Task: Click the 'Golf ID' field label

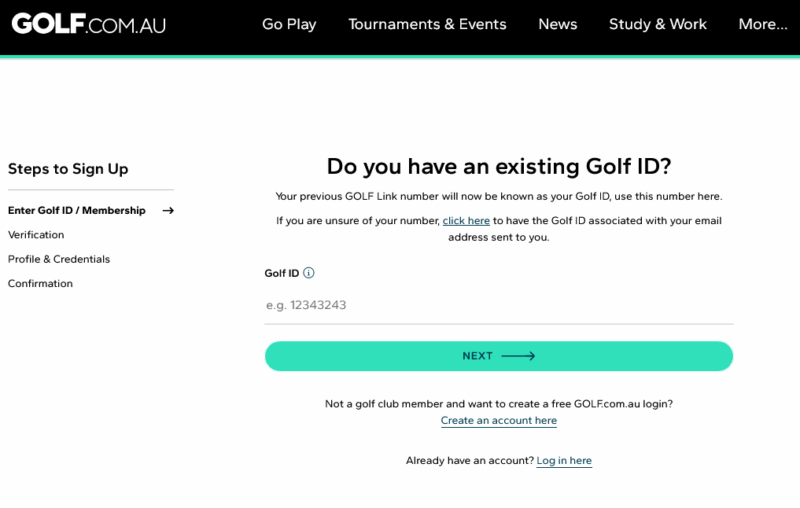Action: [281, 273]
